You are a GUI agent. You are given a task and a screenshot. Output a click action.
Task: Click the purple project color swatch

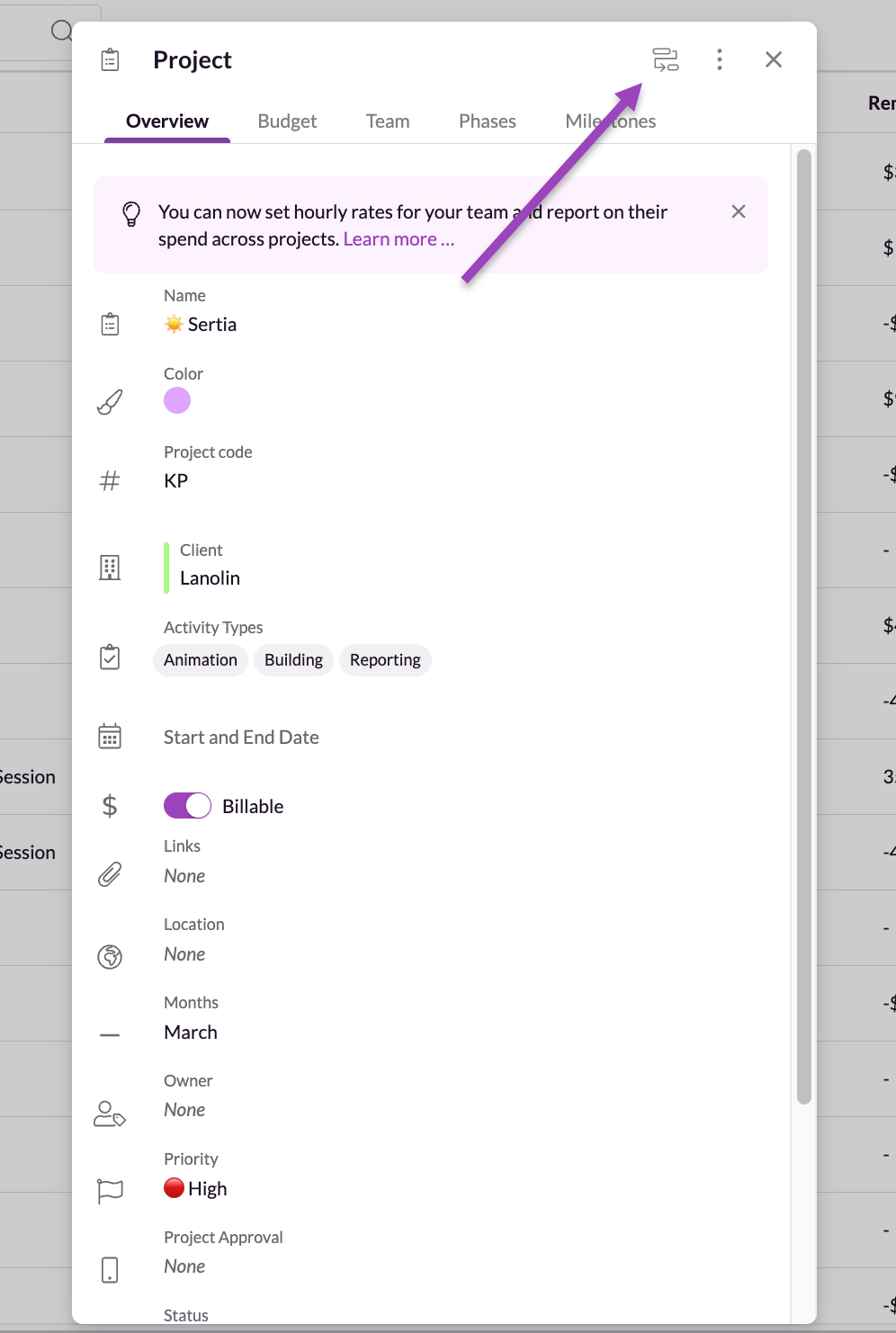click(x=177, y=400)
